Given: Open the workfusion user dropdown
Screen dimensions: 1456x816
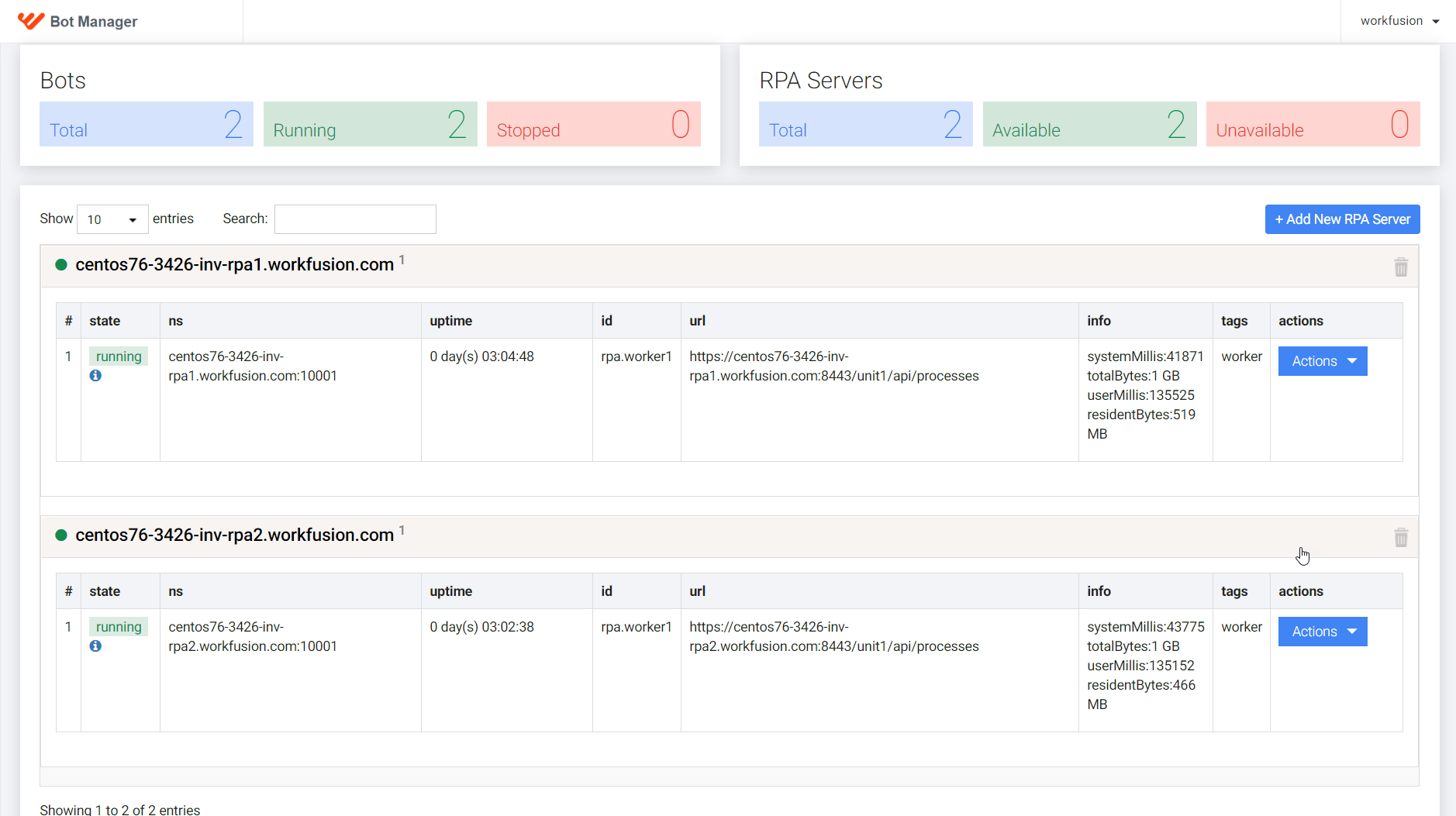Looking at the screenshot, I should click(x=1399, y=21).
